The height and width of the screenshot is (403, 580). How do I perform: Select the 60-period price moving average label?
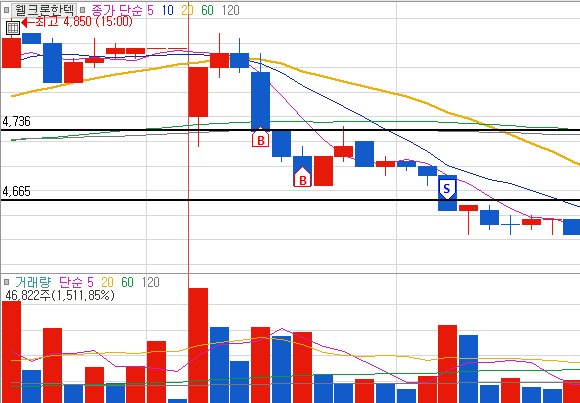pos(207,10)
